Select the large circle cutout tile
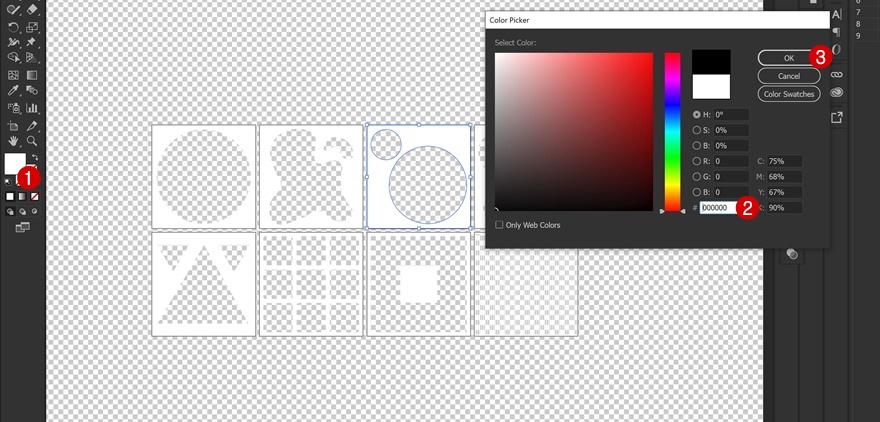Viewport: 880px width, 422px height. (204, 177)
